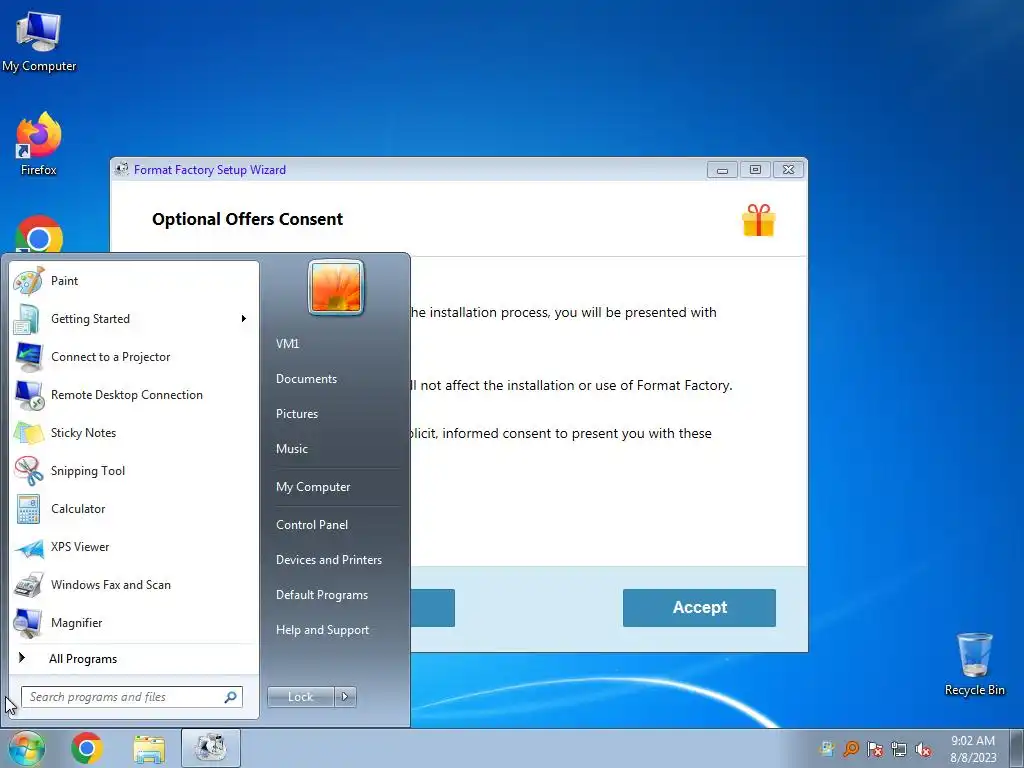Launch Windows Fax and Scan
1024x768 pixels.
pos(134,585)
